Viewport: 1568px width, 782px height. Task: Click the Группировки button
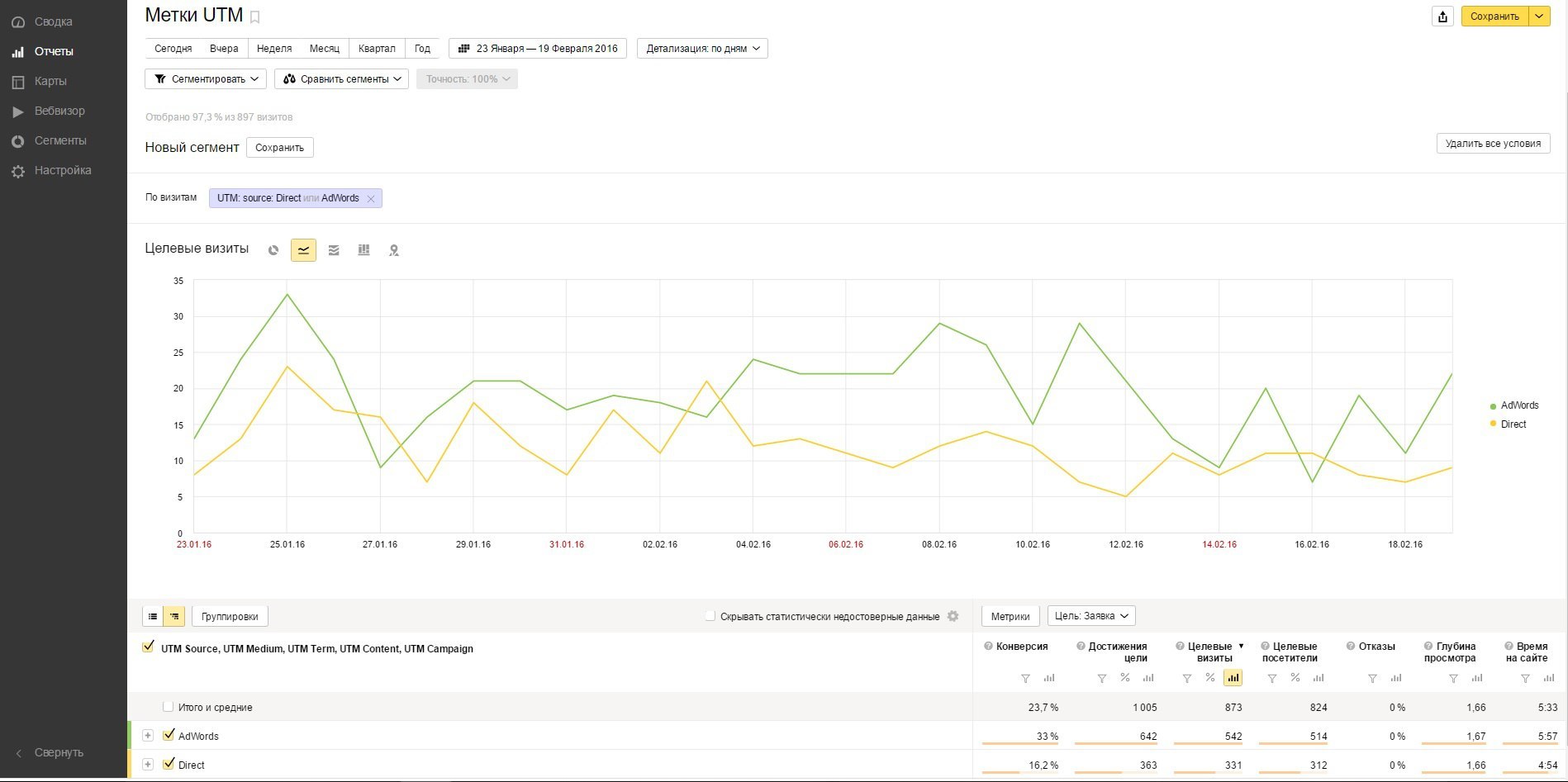point(230,616)
